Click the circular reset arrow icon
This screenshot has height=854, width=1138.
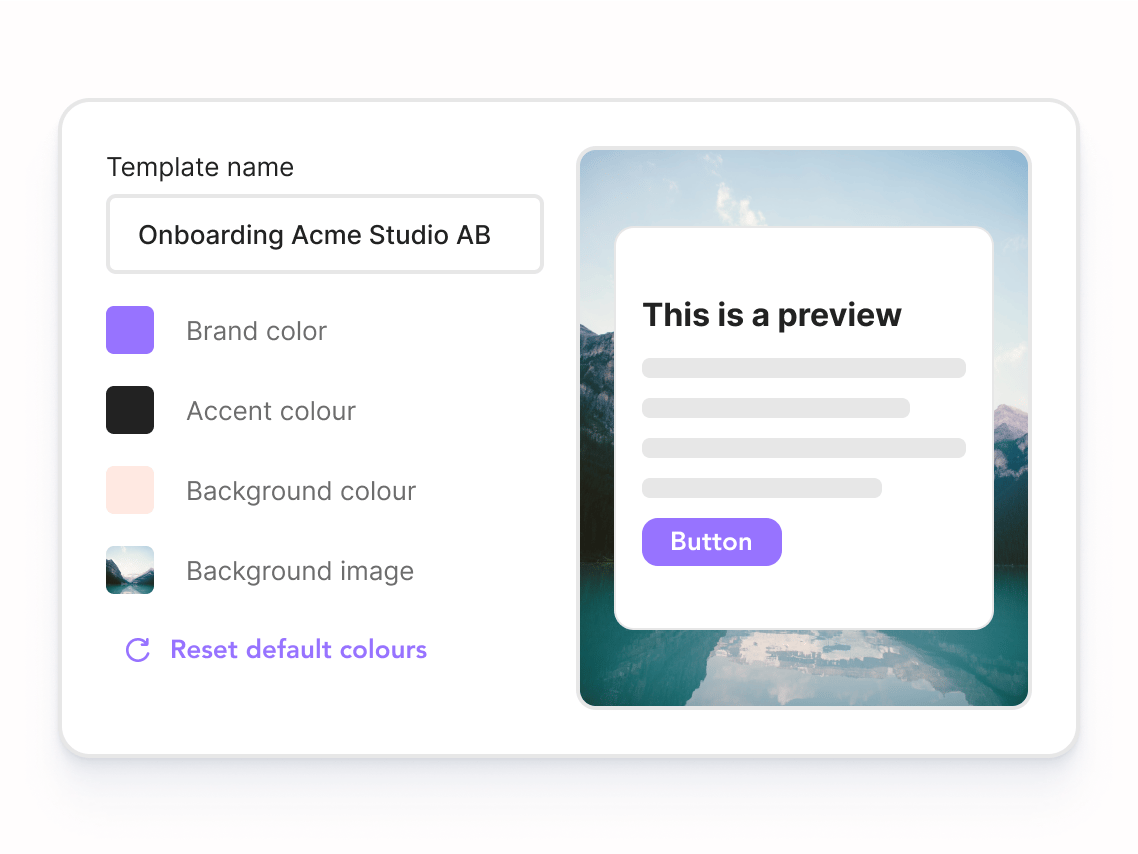coord(138,650)
